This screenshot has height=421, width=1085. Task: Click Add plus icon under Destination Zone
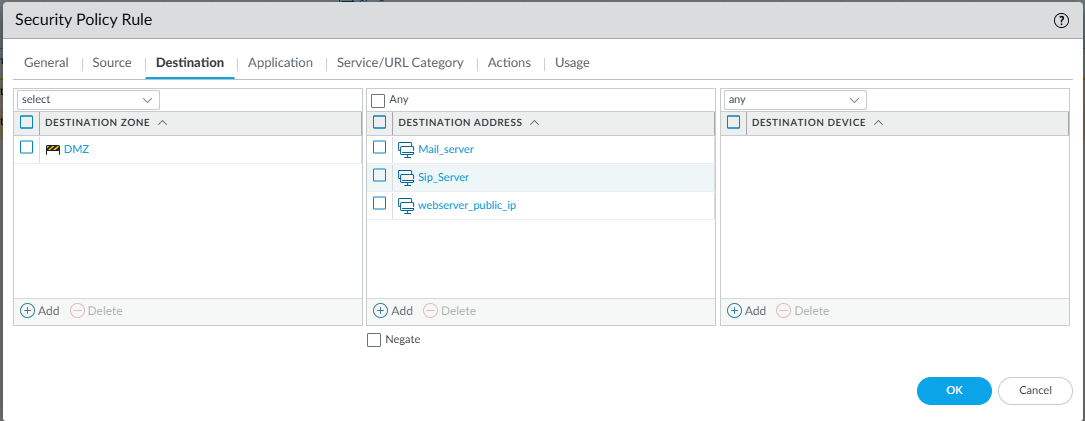[x=28, y=311]
